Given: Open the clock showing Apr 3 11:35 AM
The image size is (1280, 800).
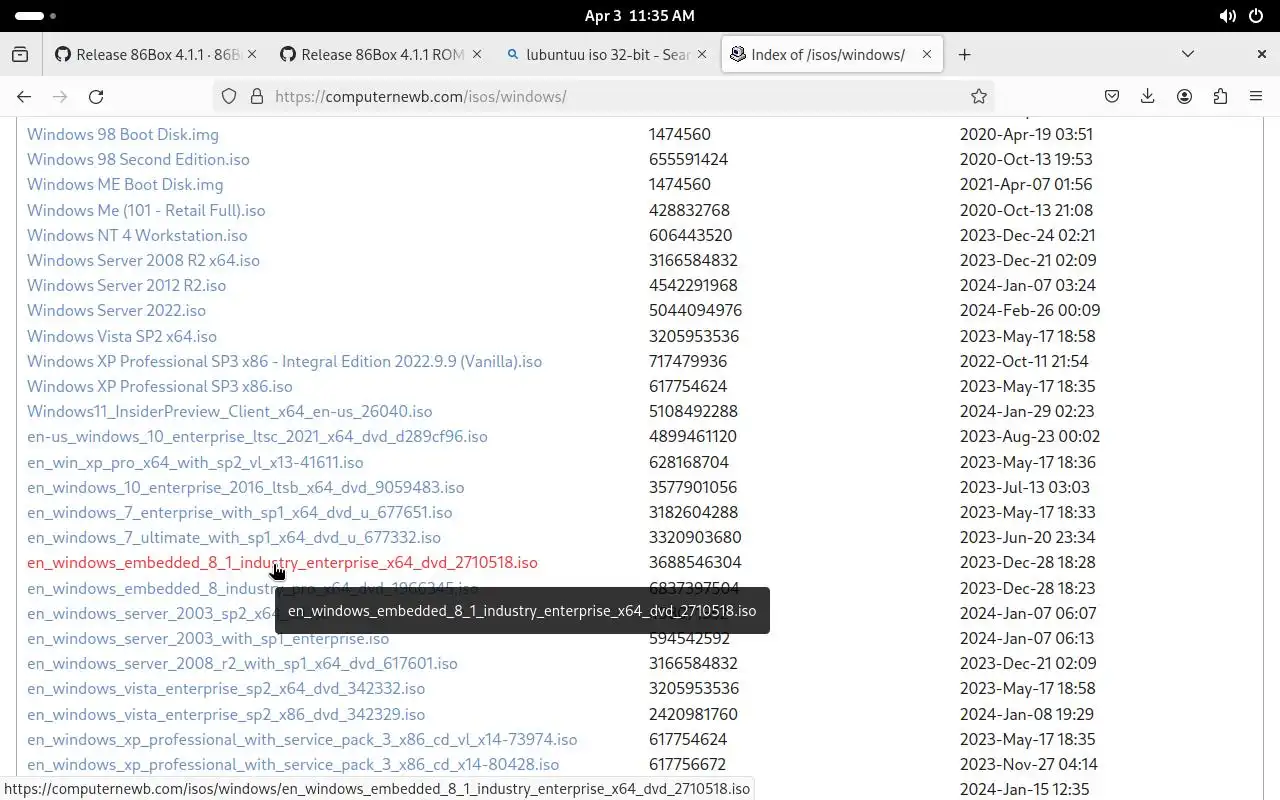Looking at the screenshot, I should [639, 16].
